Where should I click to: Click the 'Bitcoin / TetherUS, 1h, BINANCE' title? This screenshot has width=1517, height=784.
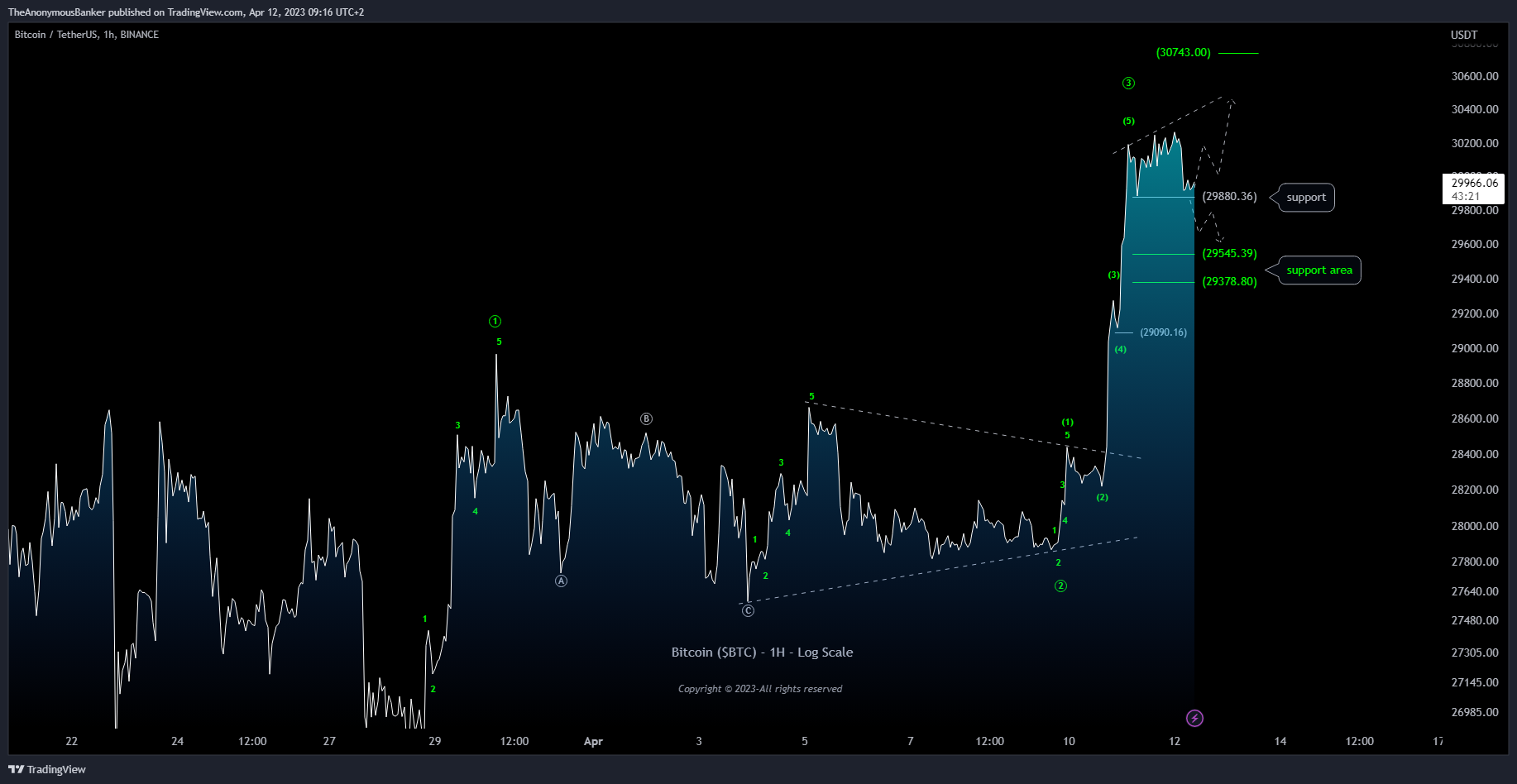coord(87,34)
